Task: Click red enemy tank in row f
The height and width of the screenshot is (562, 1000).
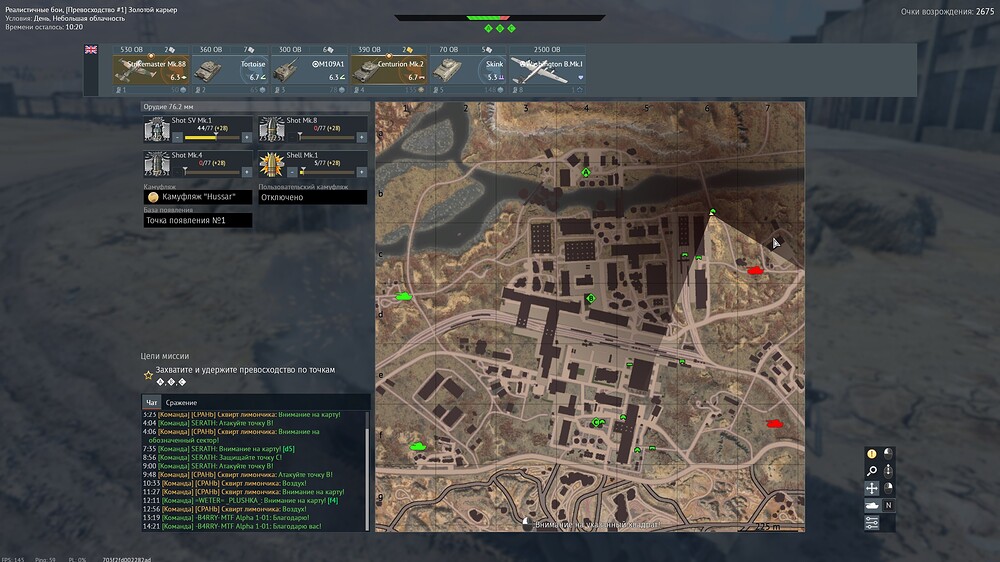Action: coord(774,423)
